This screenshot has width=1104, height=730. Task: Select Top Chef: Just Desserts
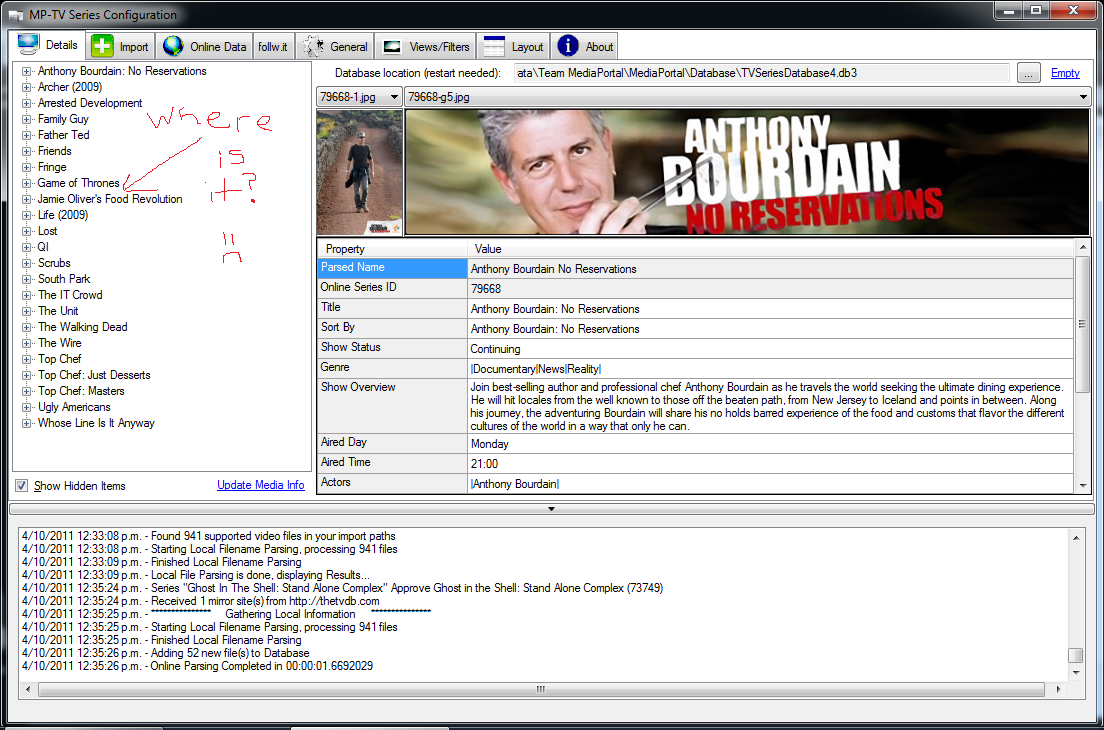pyautogui.click(x=94, y=375)
